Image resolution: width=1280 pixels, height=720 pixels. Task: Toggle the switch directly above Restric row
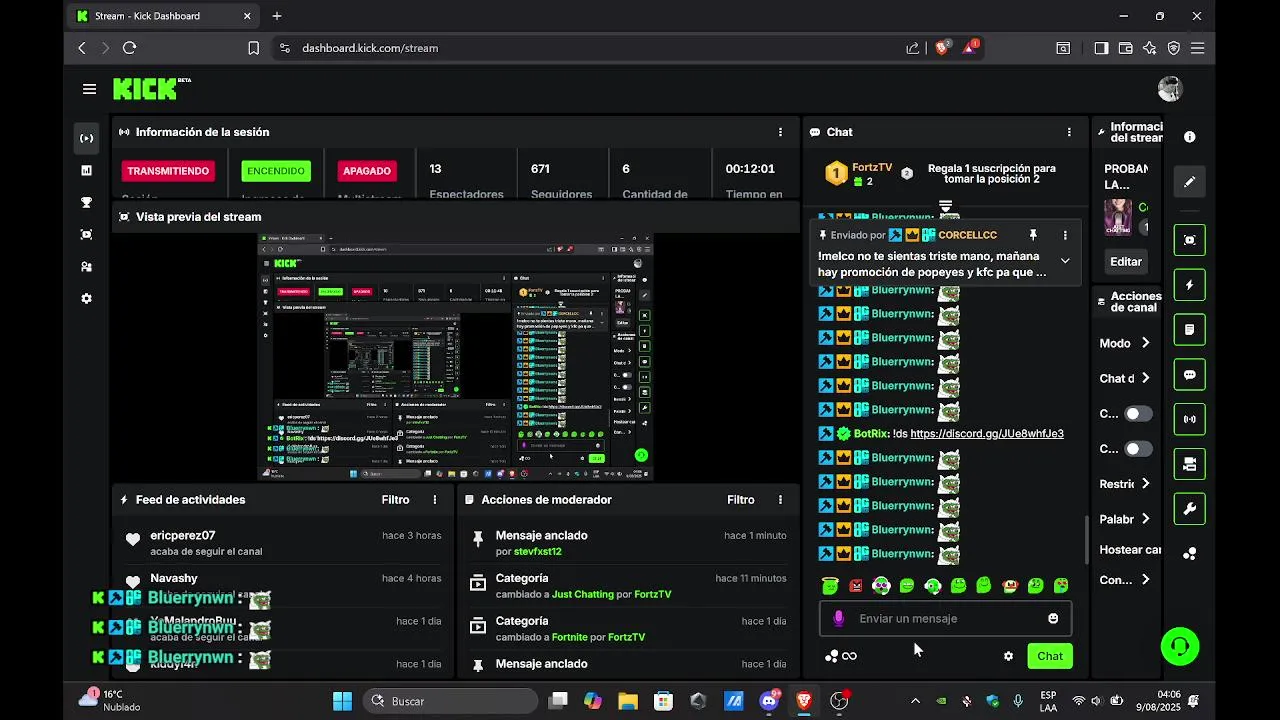[1138, 449]
